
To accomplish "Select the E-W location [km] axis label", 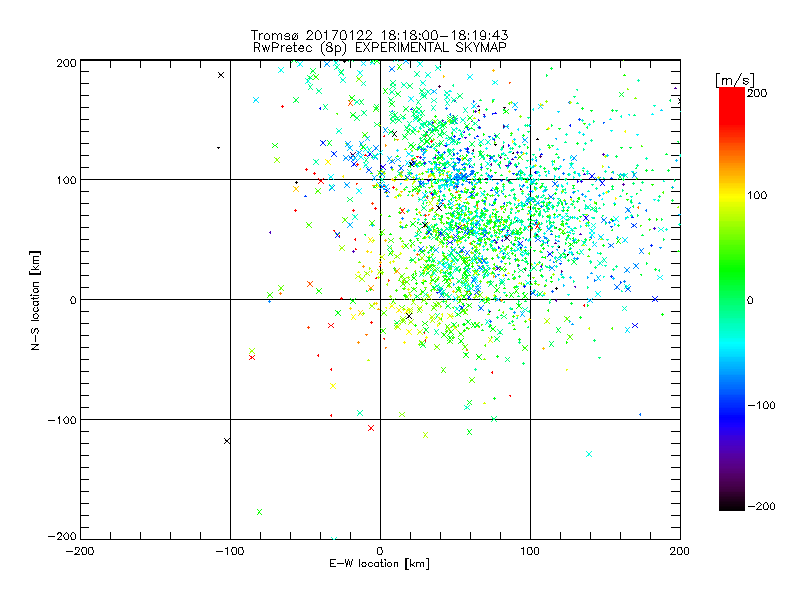I will [x=379, y=564].
